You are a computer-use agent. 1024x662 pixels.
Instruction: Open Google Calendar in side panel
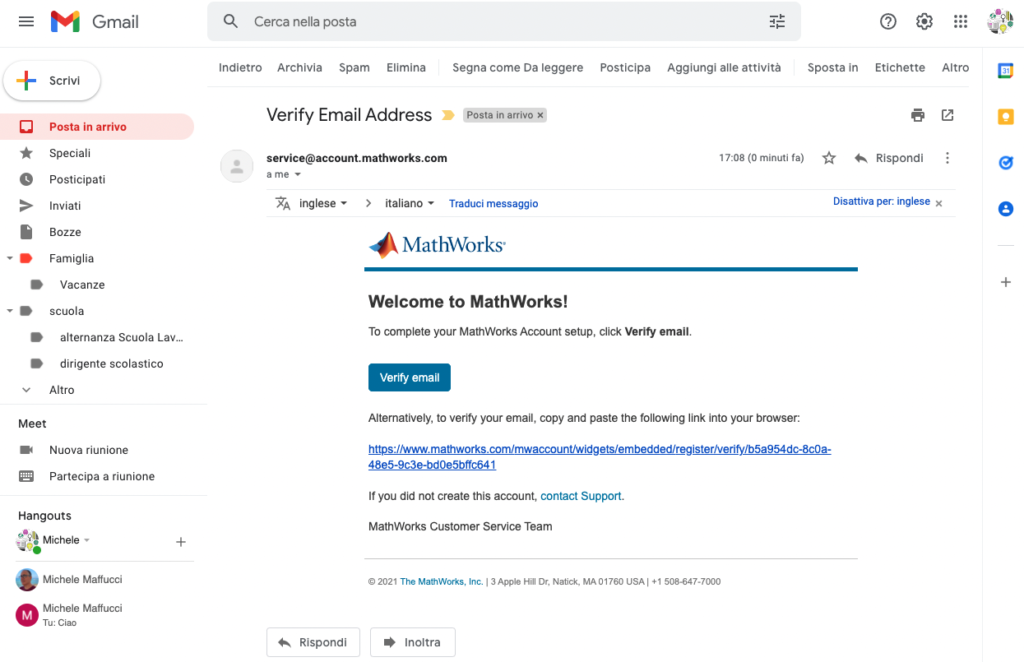click(x=1005, y=70)
